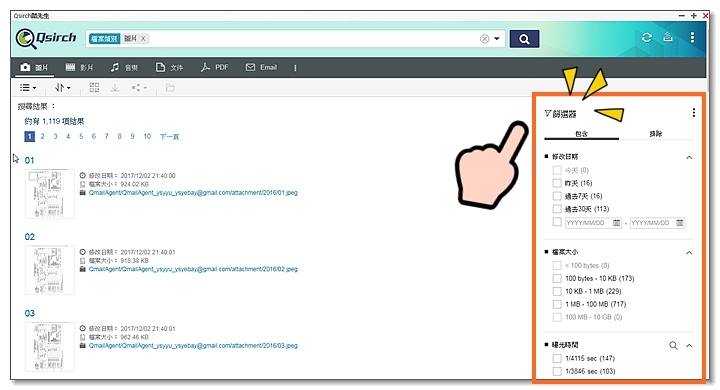Image resolution: width=720 pixels, height=390 pixels.
Task: Open more categories dots after the Email tab
Action: (x=295, y=68)
